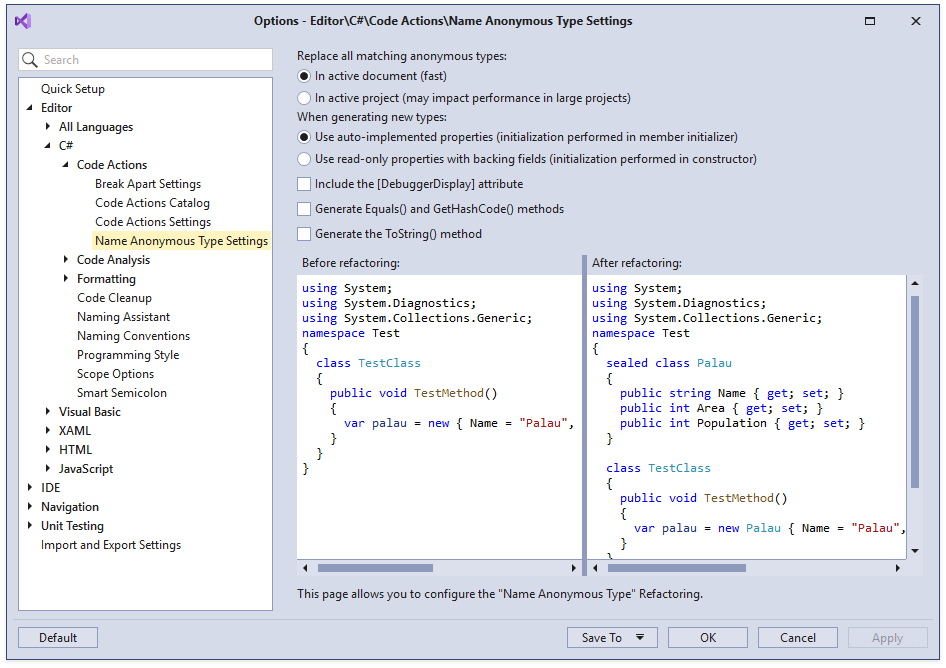The height and width of the screenshot is (668, 946).
Task: Maximize the Options dialog window
Action: 870,21
